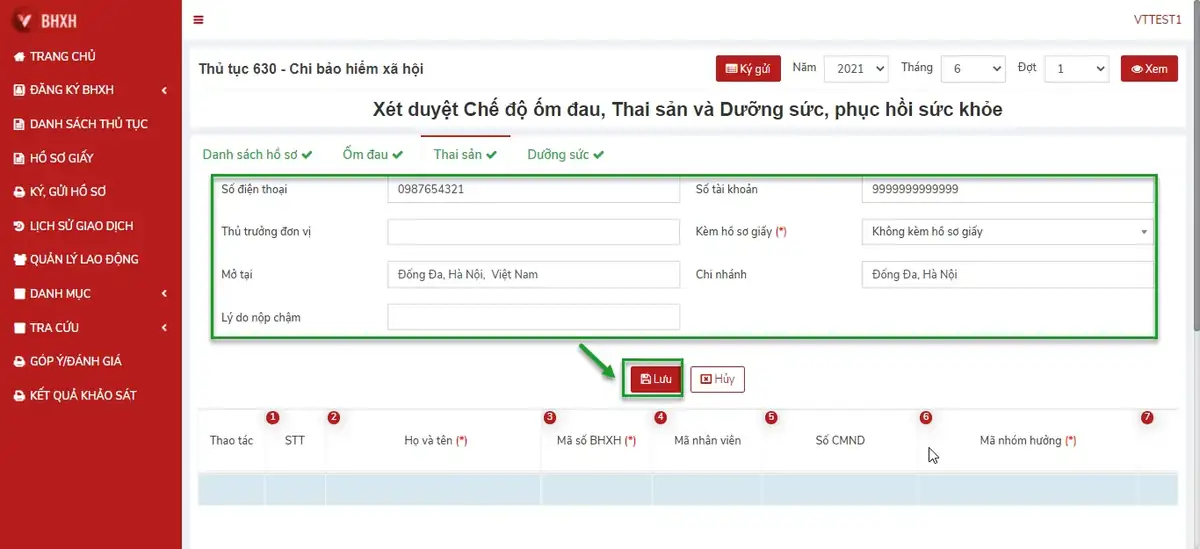Screen dimensions: 1200x549
Task: Click print icon beside GÓP Ý/ĐÁNH GIÁ
Action: click(x=19, y=361)
